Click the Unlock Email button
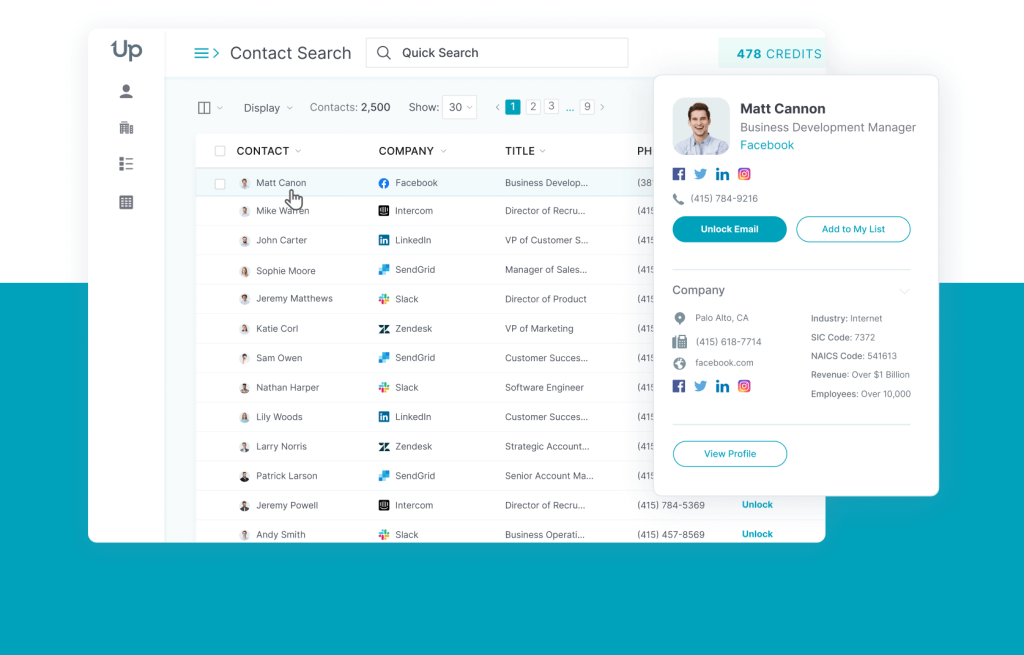The image size is (1024, 655). (729, 229)
